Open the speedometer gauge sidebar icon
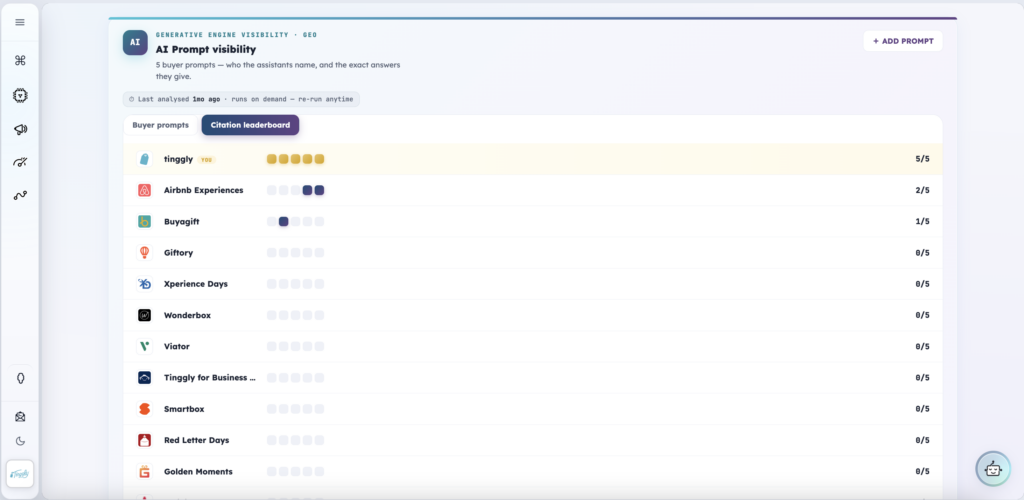This screenshot has height=500, width=1024. pyautogui.click(x=20, y=163)
